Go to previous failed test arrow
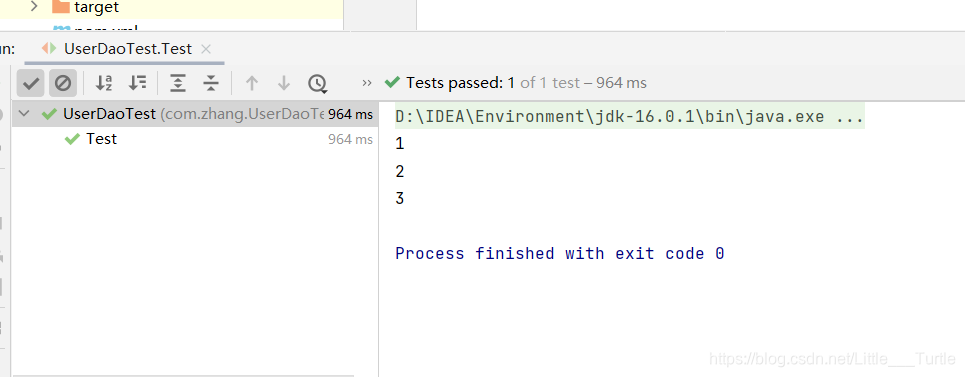Viewport: 965px width, 377px height. tap(252, 83)
